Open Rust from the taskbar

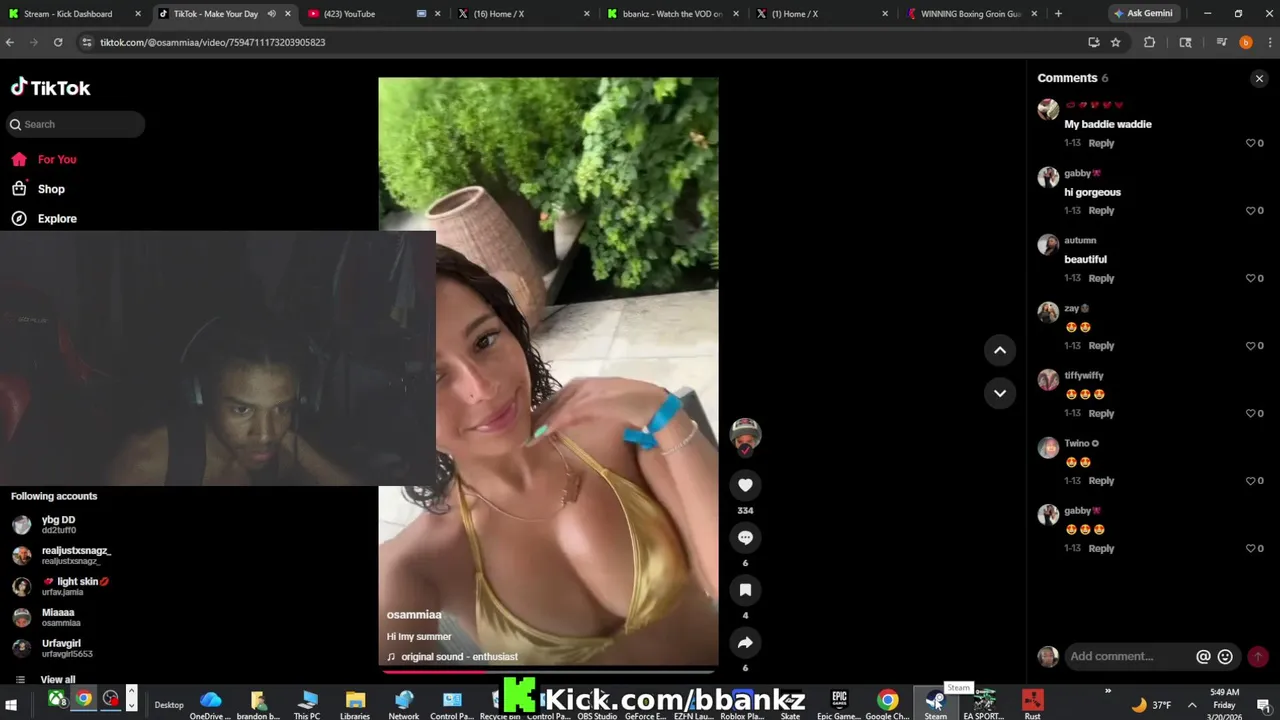[1033, 704]
